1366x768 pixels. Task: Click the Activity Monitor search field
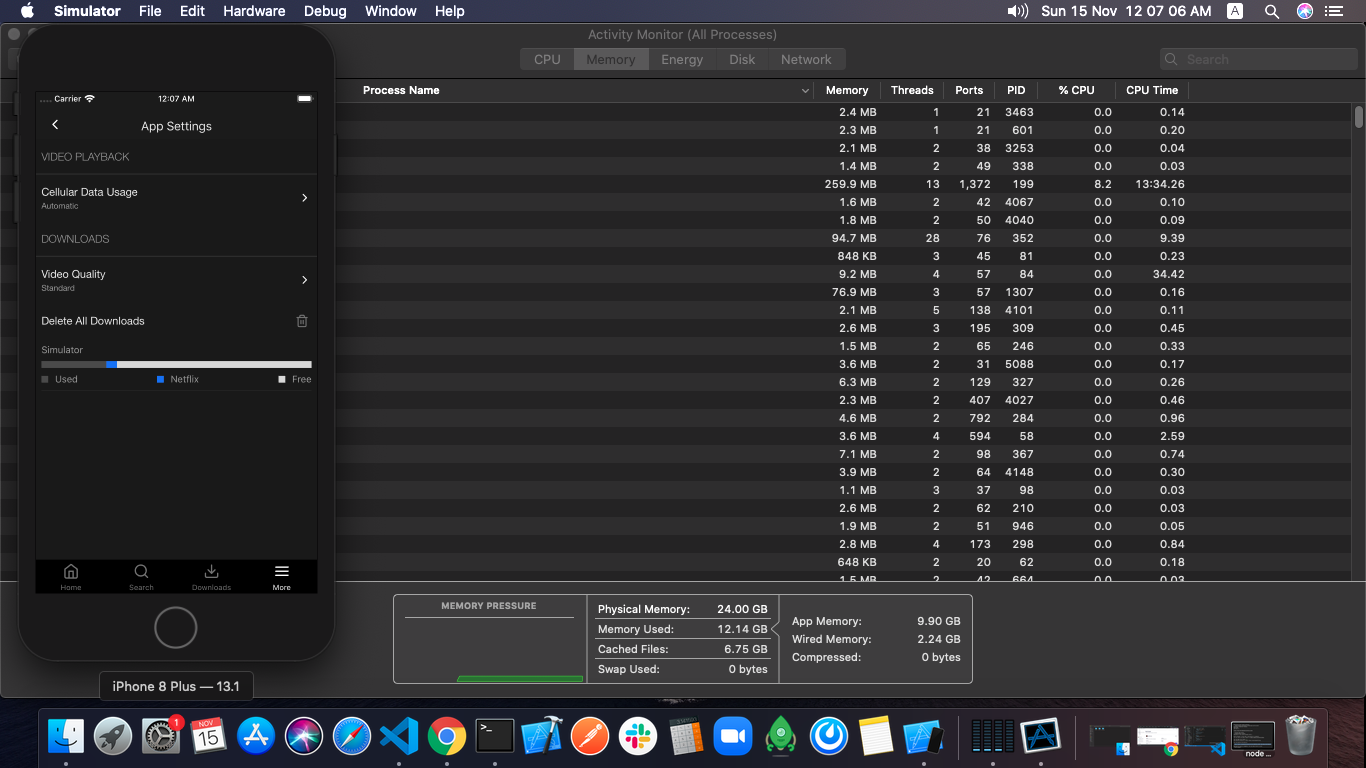tap(1259, 59)
